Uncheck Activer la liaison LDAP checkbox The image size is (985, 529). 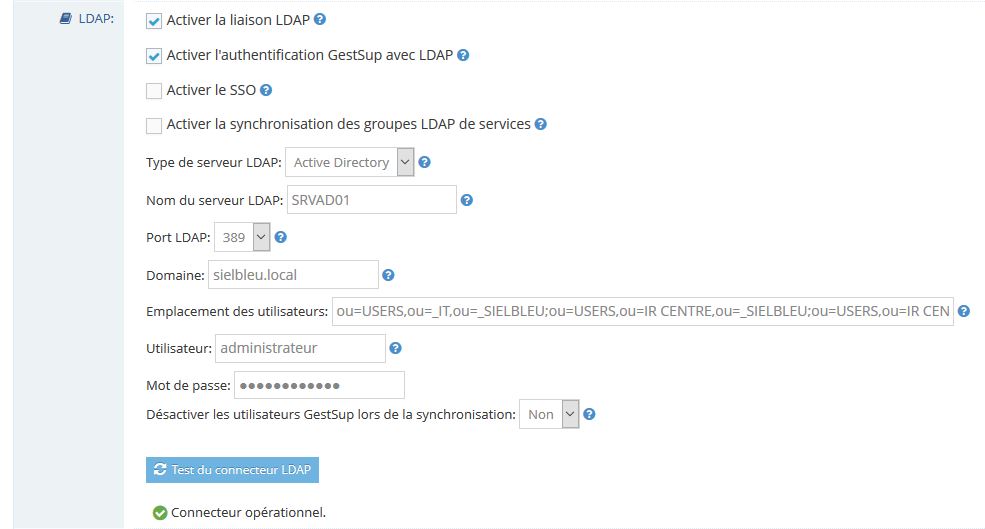click(x=154, y=21)
